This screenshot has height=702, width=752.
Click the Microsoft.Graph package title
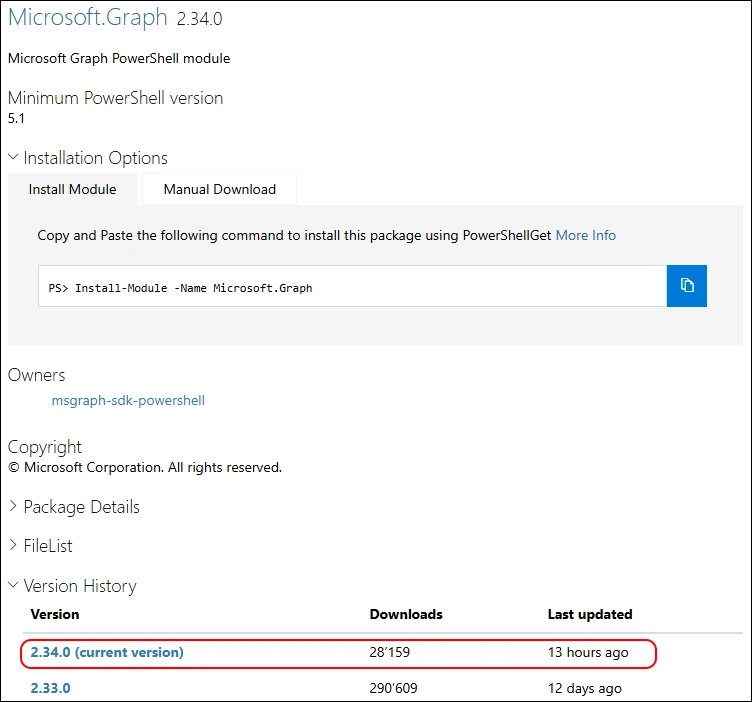point(88,22)
